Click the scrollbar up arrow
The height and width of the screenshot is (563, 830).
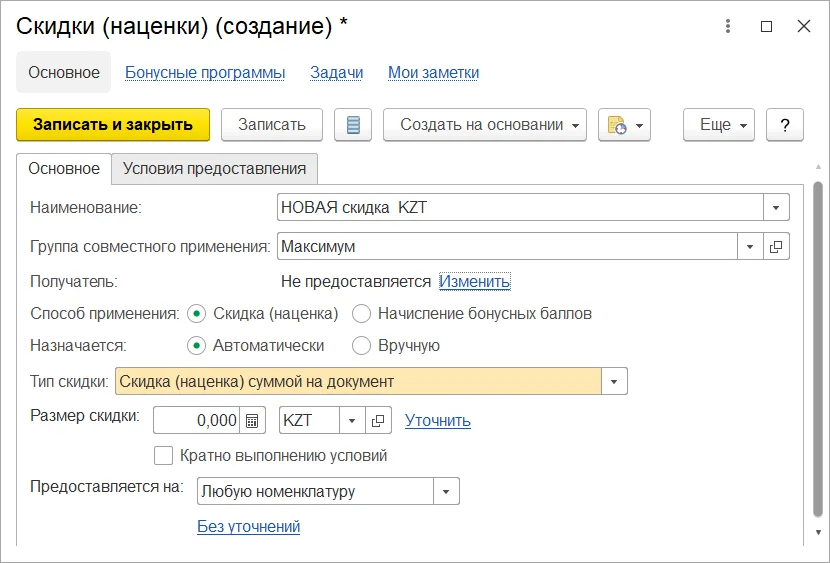point(818,167)
